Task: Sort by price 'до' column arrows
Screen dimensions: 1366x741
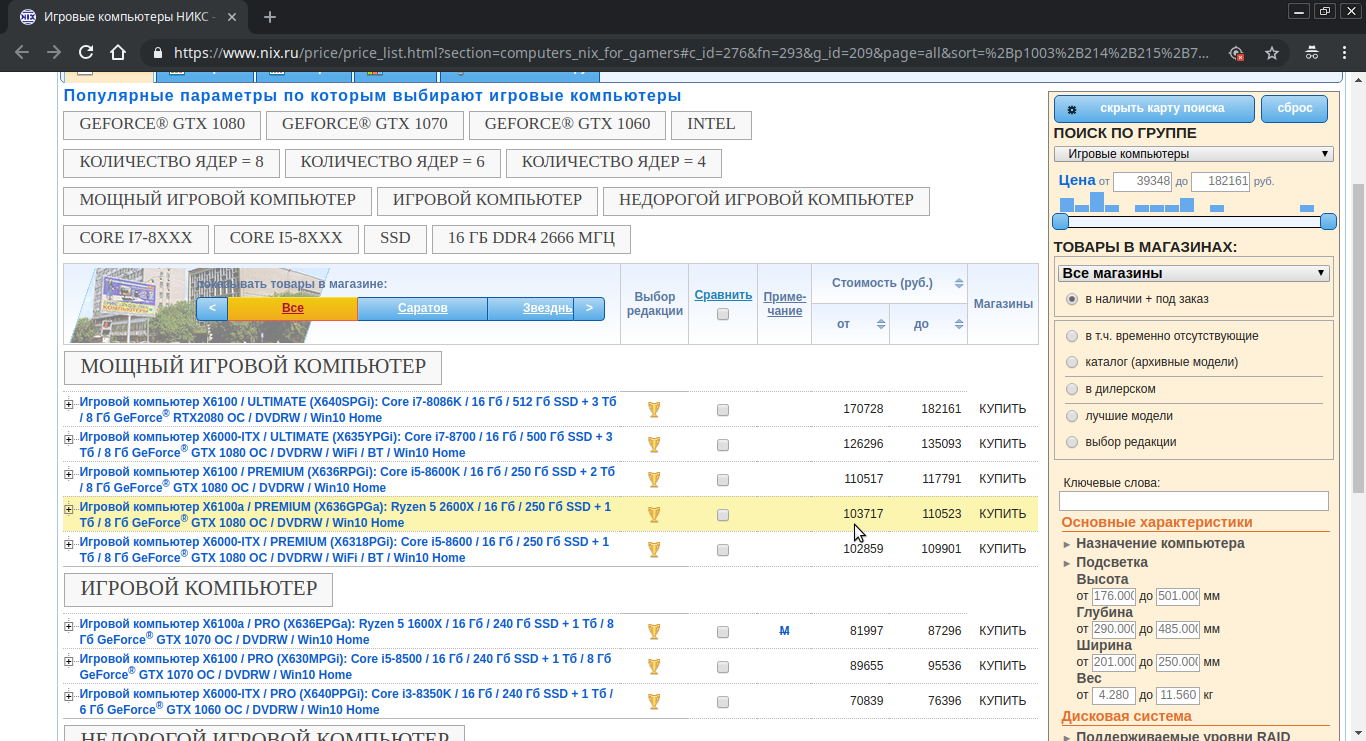Action: (x=959, y=324)
